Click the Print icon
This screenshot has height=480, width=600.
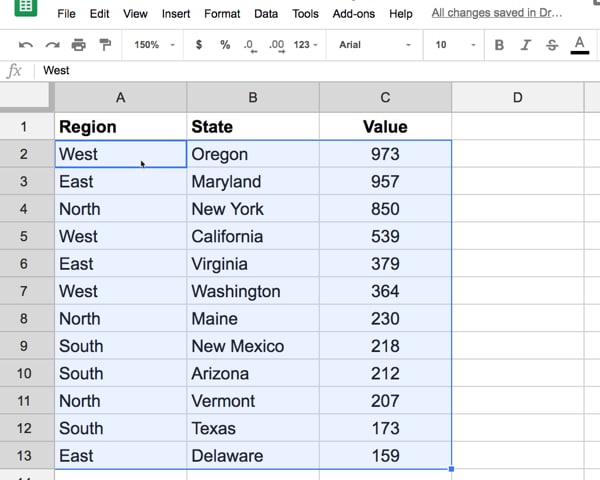pyautogui.click(x=79, y=45)
